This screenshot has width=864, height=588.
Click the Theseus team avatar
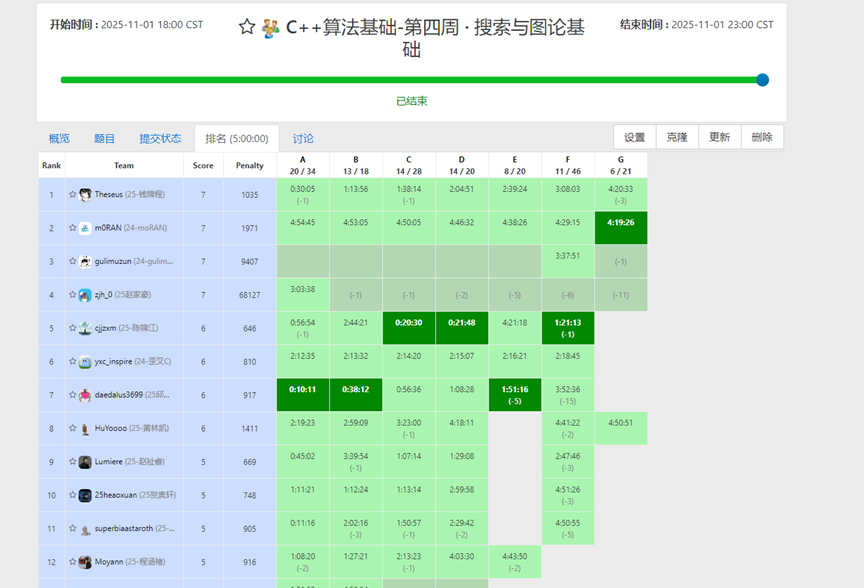(x=86, y=195)
